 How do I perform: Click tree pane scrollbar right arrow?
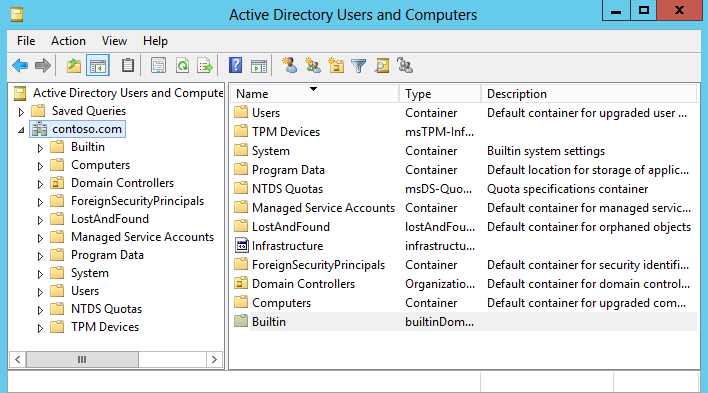click(214, 360)
